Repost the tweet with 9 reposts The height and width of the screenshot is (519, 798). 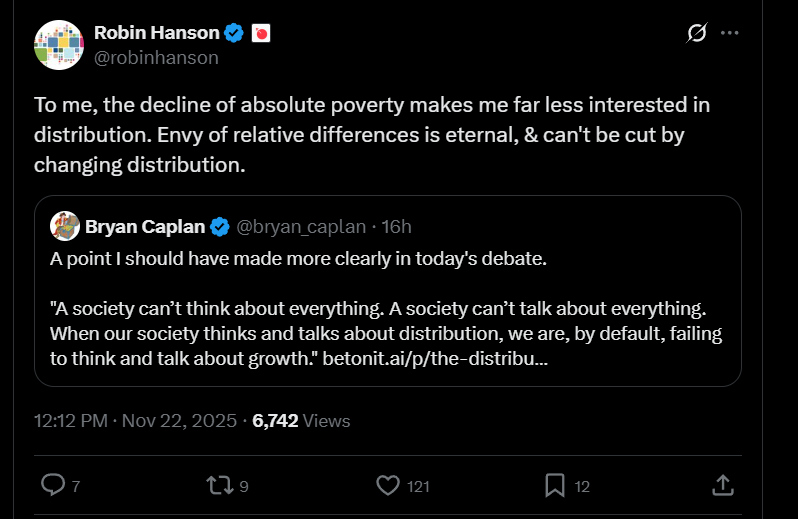(217, 485)
